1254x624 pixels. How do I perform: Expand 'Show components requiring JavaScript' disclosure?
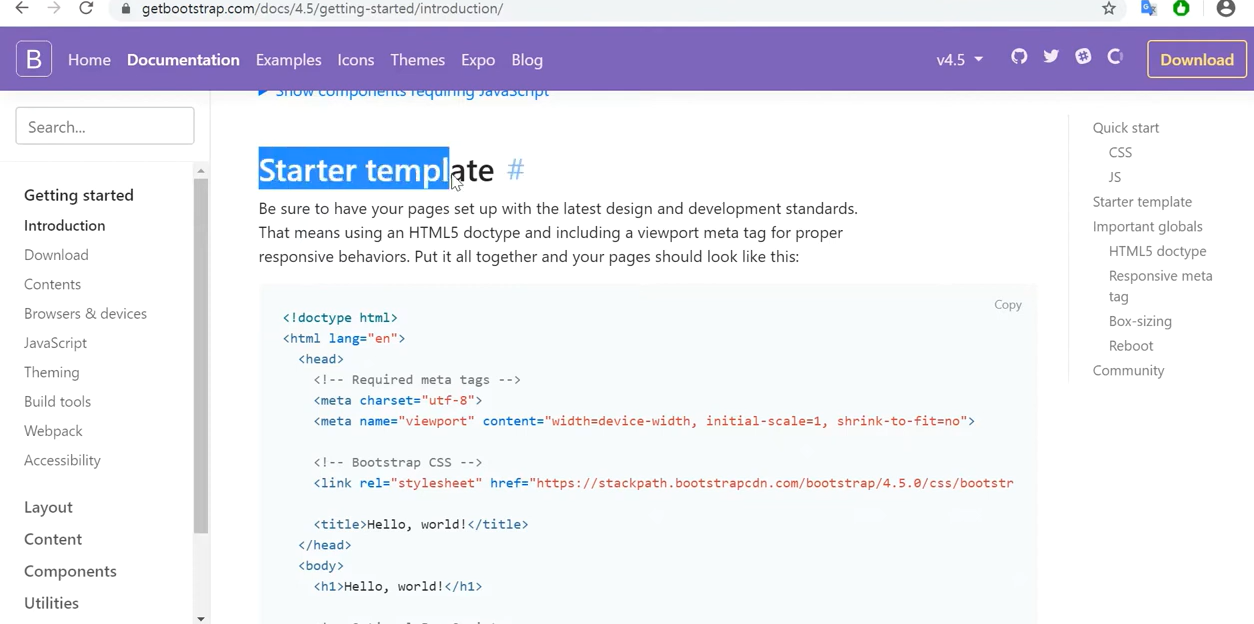[404, 92]
